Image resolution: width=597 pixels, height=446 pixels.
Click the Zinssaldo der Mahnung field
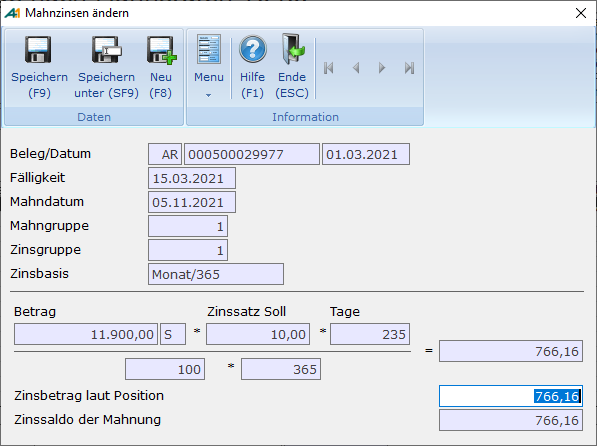(511, 420)
